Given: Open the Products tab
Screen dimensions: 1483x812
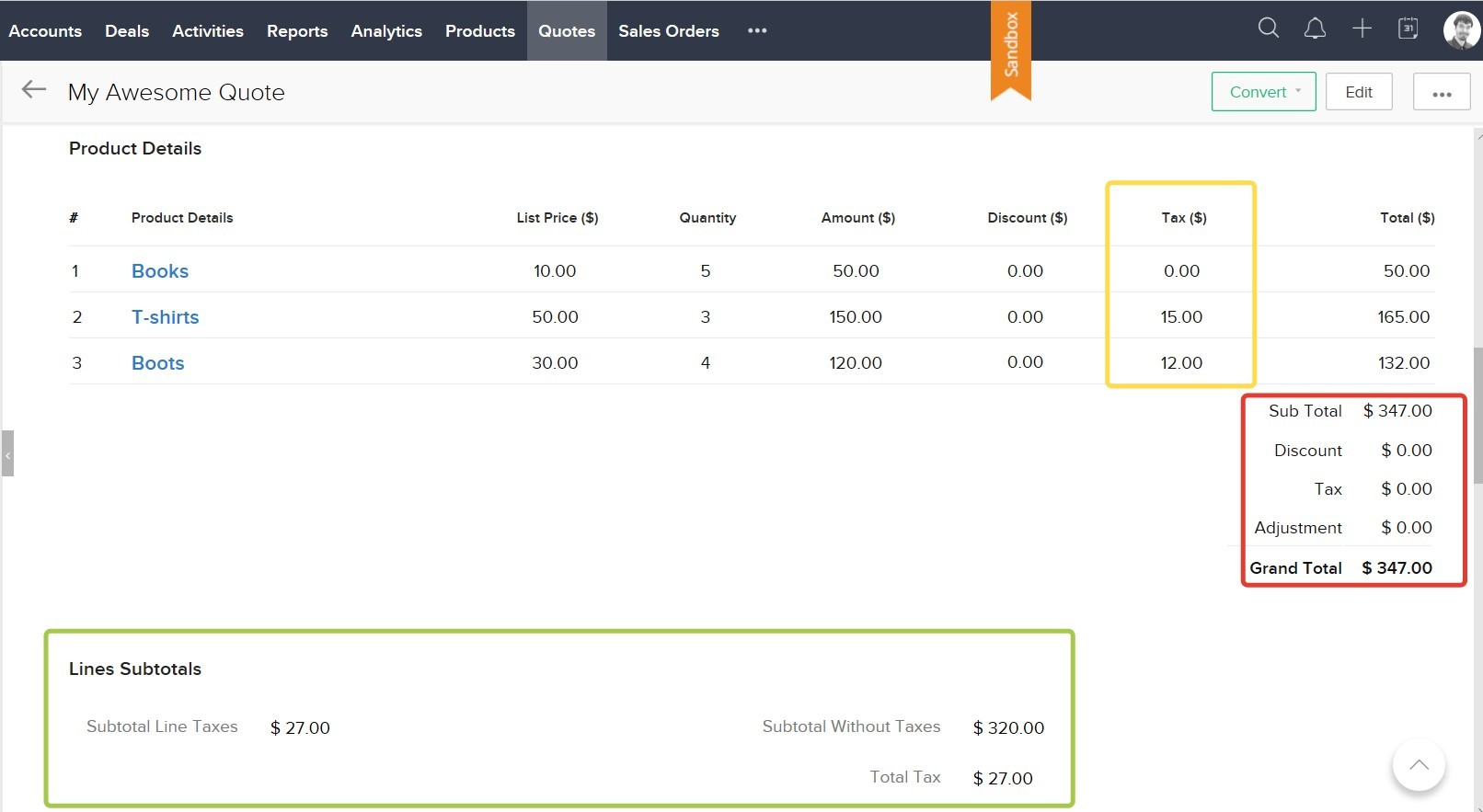Looking at the screenshot, I should pyautogui.click(x=480, y=30).
